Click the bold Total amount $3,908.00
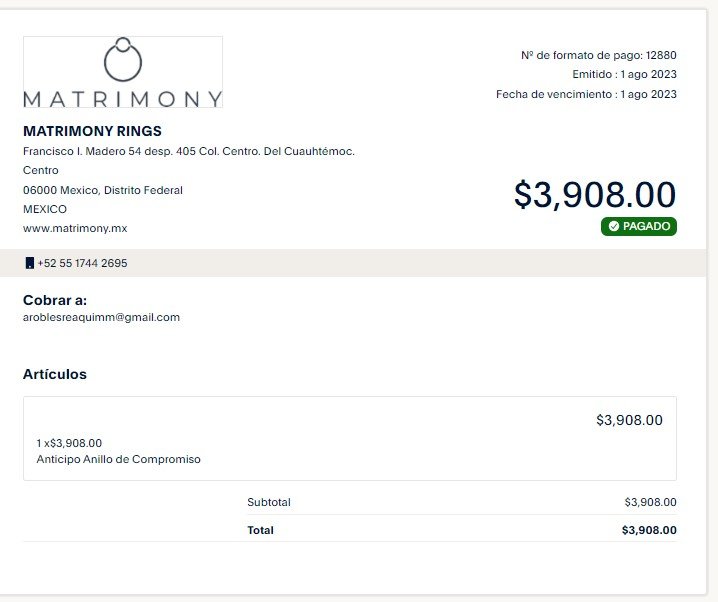 [649, 530]
